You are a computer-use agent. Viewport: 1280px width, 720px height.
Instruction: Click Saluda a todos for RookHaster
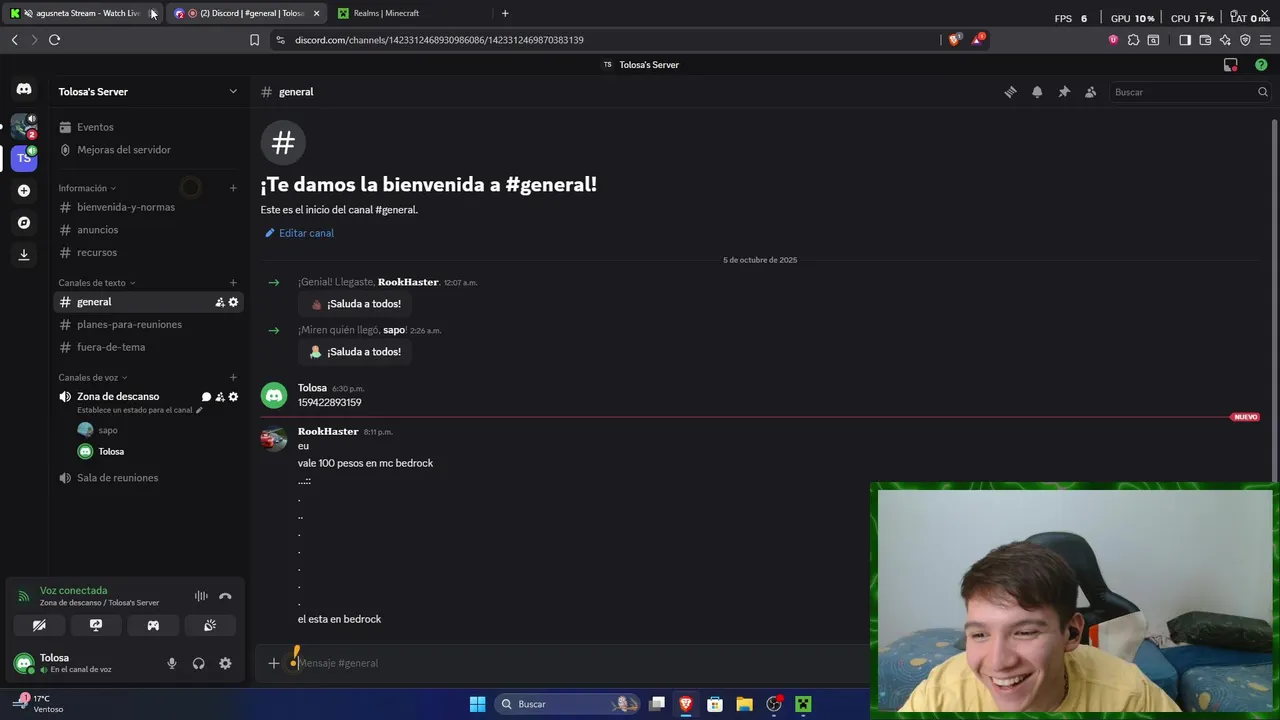click(x=355, y=304)
